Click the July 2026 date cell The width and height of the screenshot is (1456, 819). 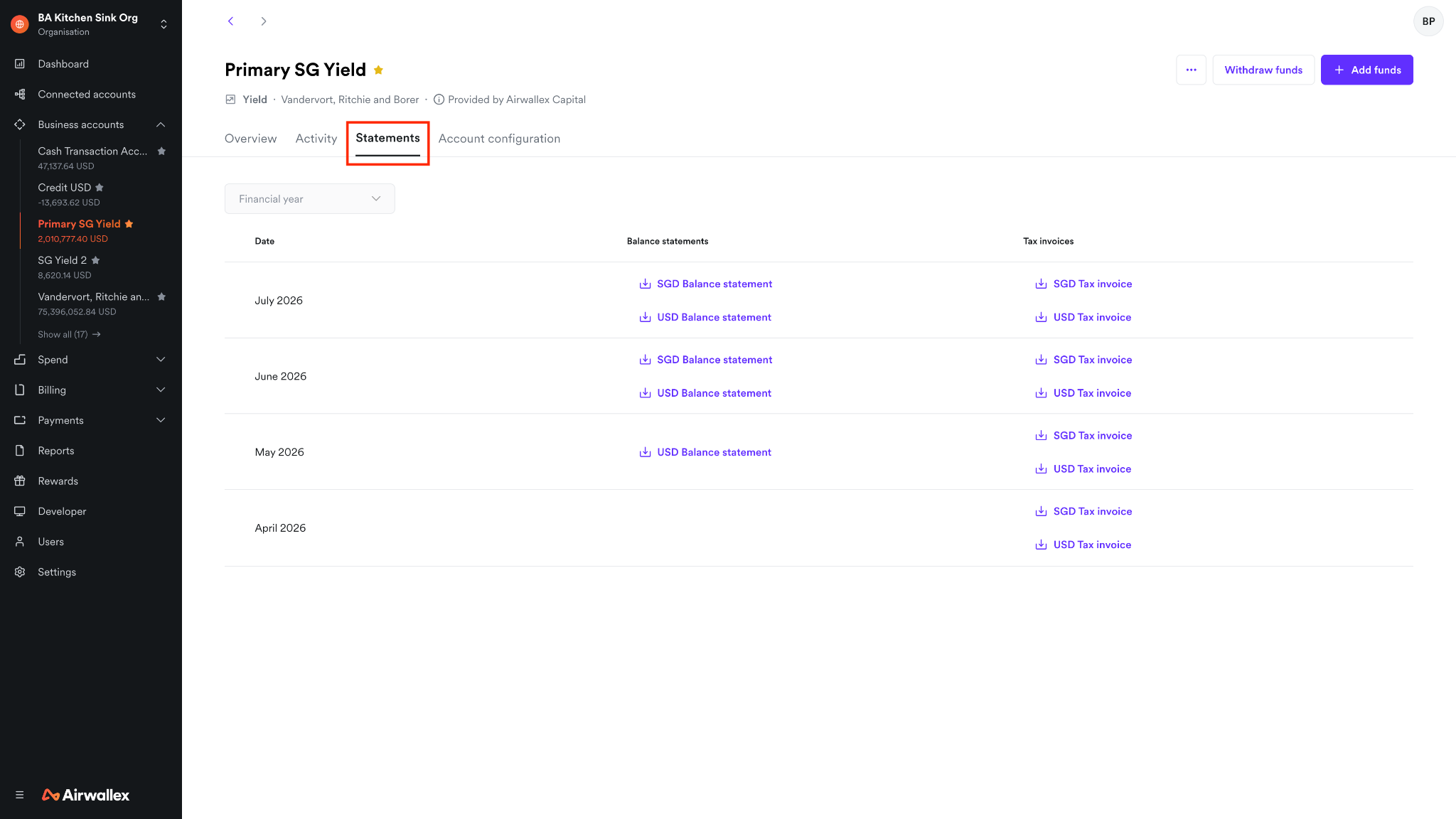pos(279,301)
